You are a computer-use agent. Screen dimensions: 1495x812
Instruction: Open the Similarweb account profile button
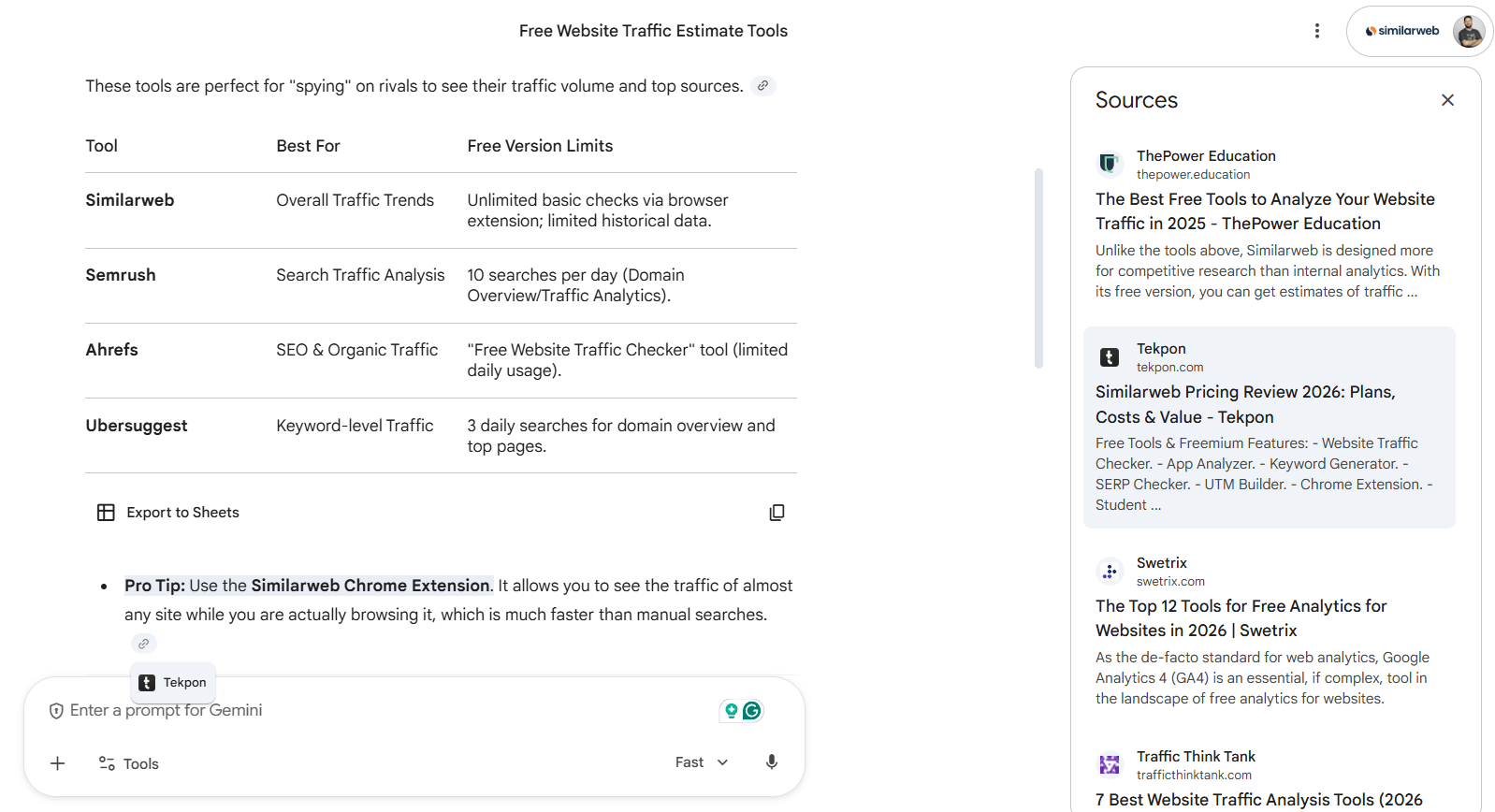1419,31
